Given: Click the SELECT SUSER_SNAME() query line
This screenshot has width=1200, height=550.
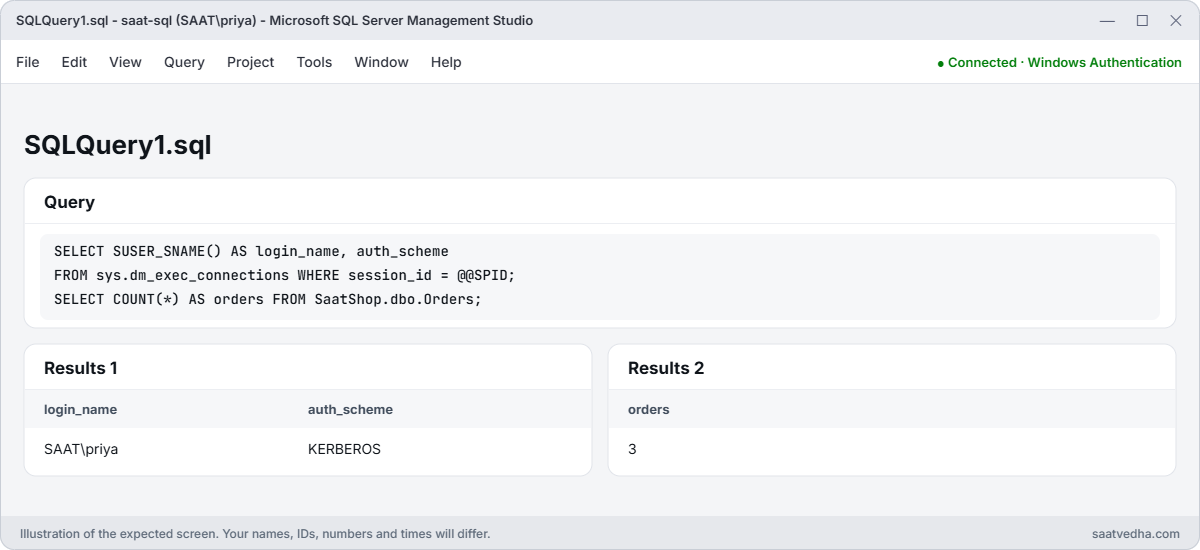Looking at the screenshot, I should (x=251, y=251).
